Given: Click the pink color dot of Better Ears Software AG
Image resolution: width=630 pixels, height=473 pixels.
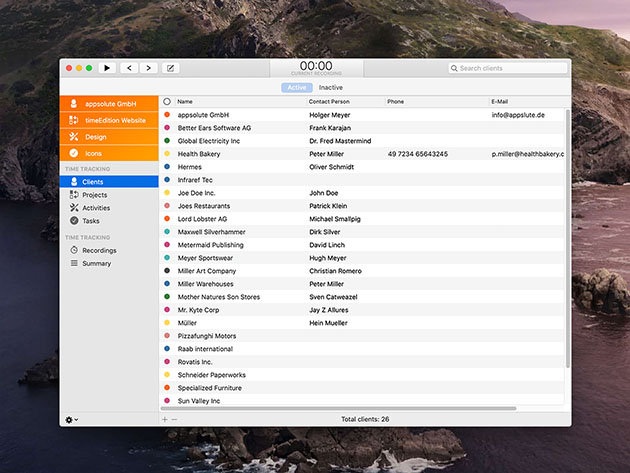Looking at the screenshot, I should (167, 128).
